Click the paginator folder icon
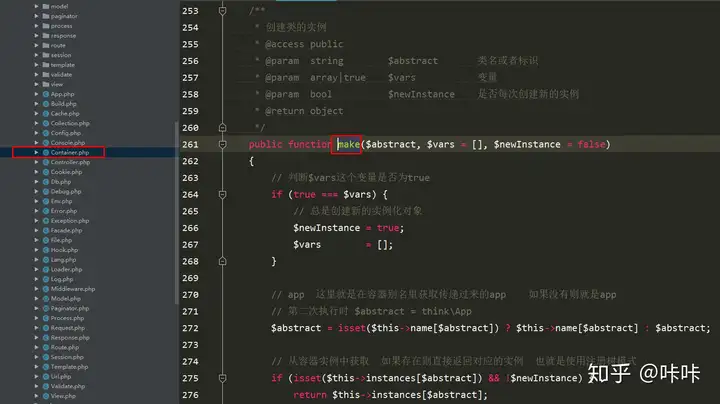This screenshot has height=404, width=720. coord(46,16)
